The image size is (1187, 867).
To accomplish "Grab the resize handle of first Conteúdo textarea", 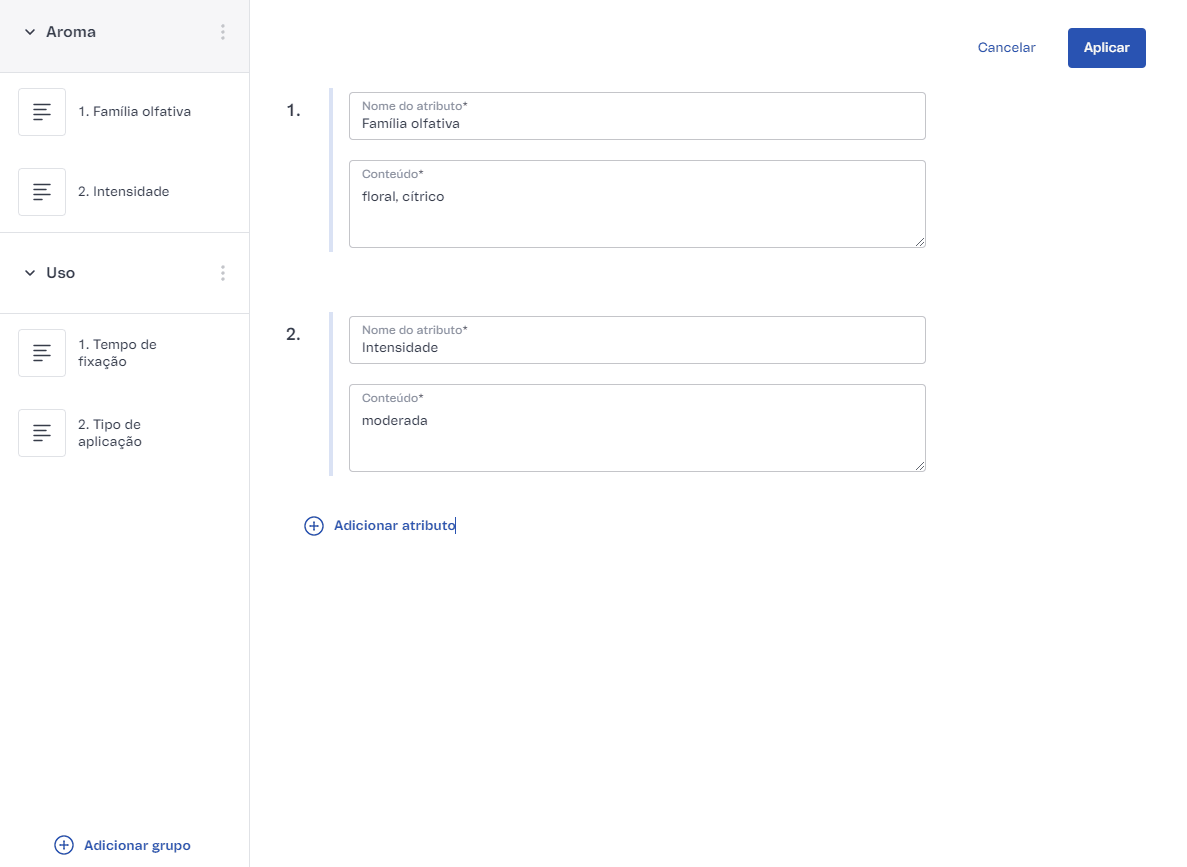I will coord(919,241).
